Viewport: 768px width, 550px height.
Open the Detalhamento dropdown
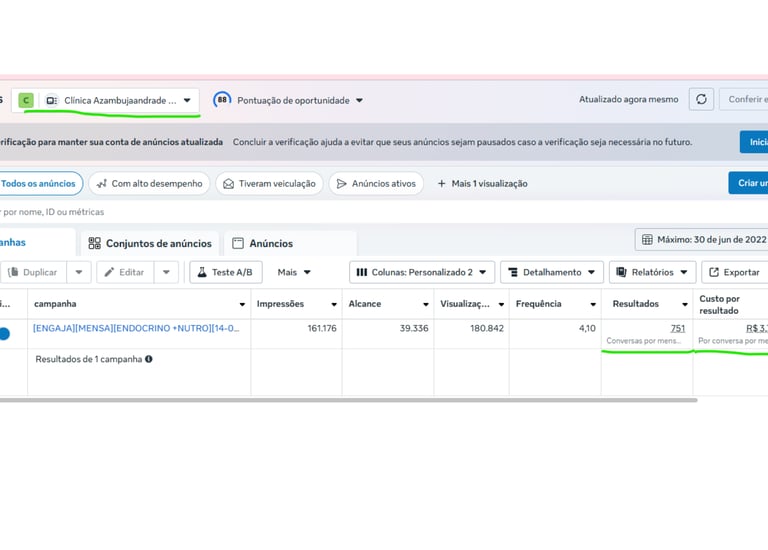tap(552, 272)
